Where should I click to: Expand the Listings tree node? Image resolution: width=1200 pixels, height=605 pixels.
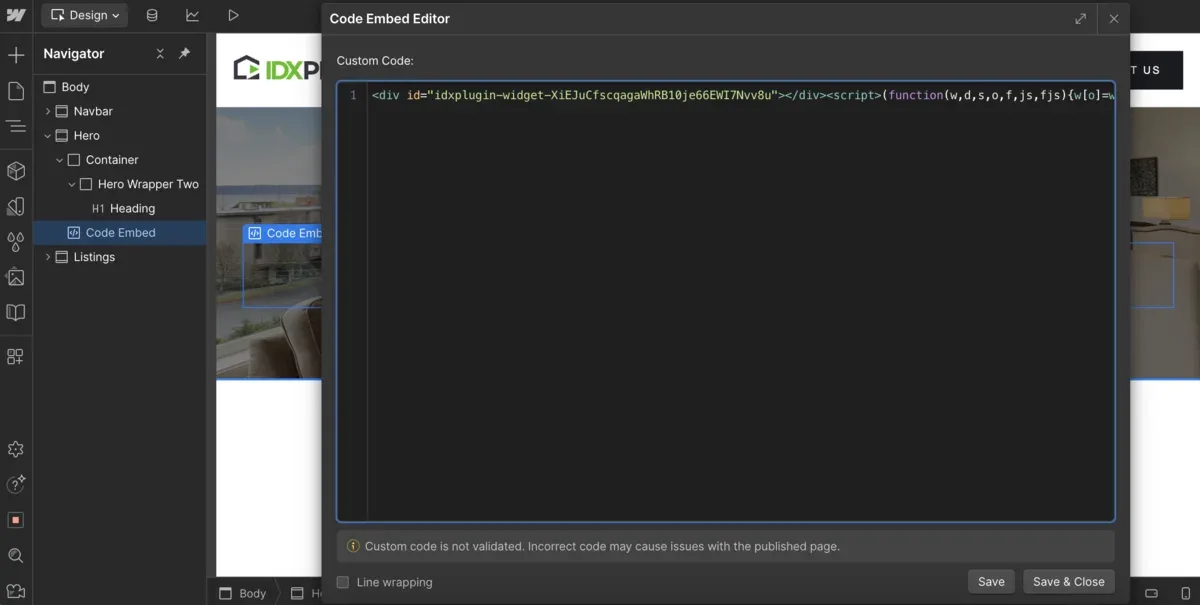(48, 257)
